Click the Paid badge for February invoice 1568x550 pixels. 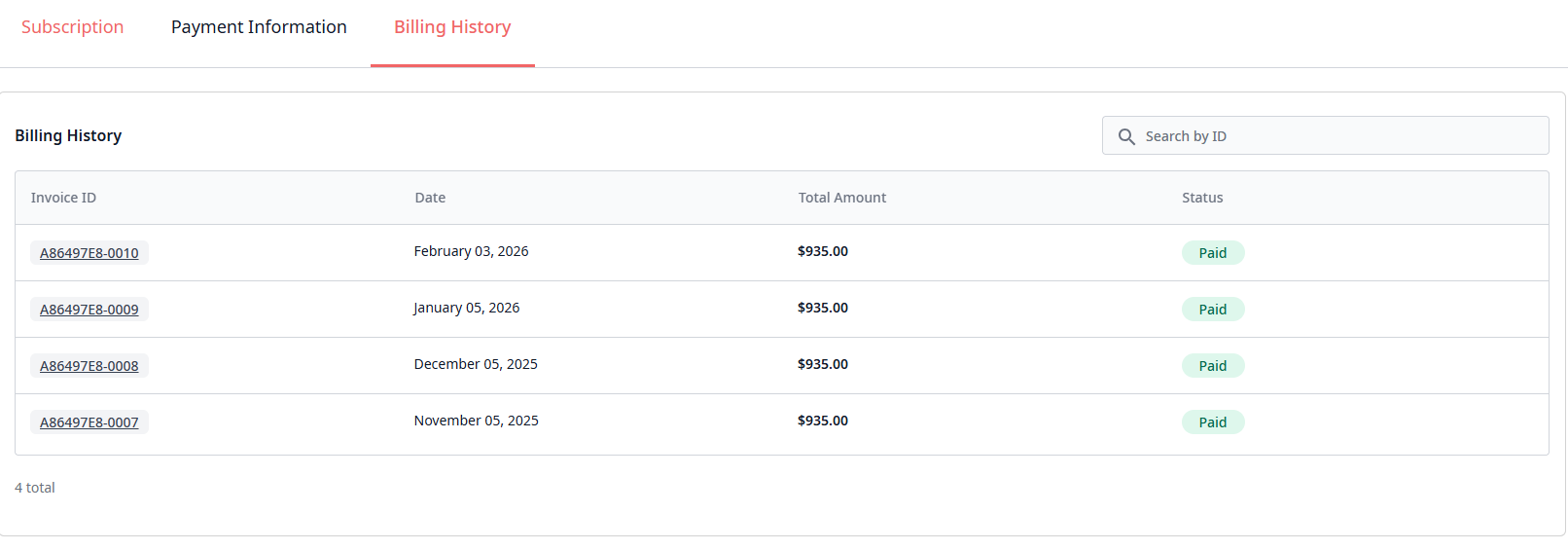(1213, 253)
